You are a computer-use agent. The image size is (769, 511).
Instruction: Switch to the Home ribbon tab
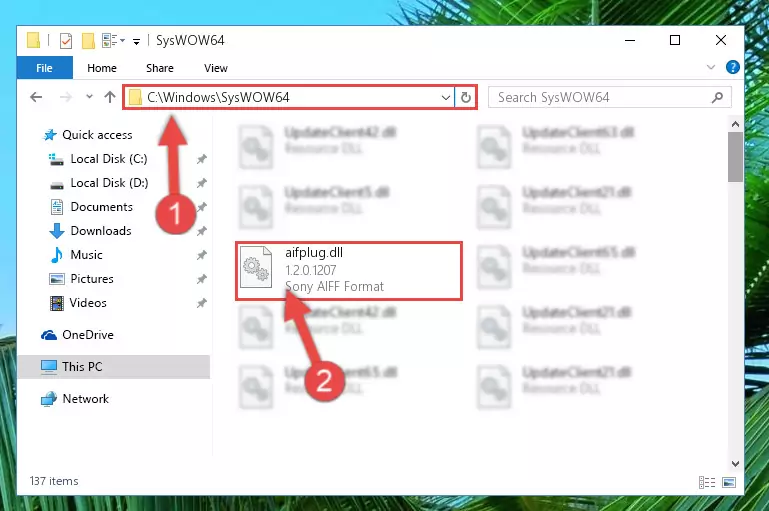click(102, 68)
